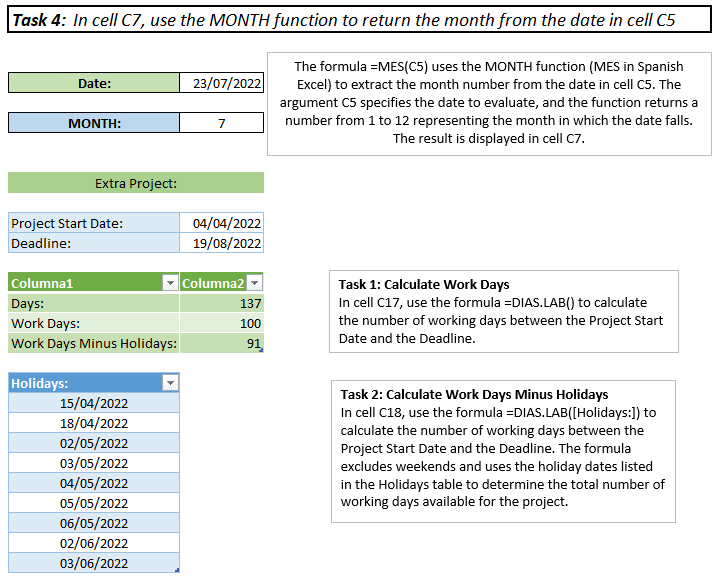Select holiday date 06/05/2022
720x583 pixels.
tap(94, 523)
